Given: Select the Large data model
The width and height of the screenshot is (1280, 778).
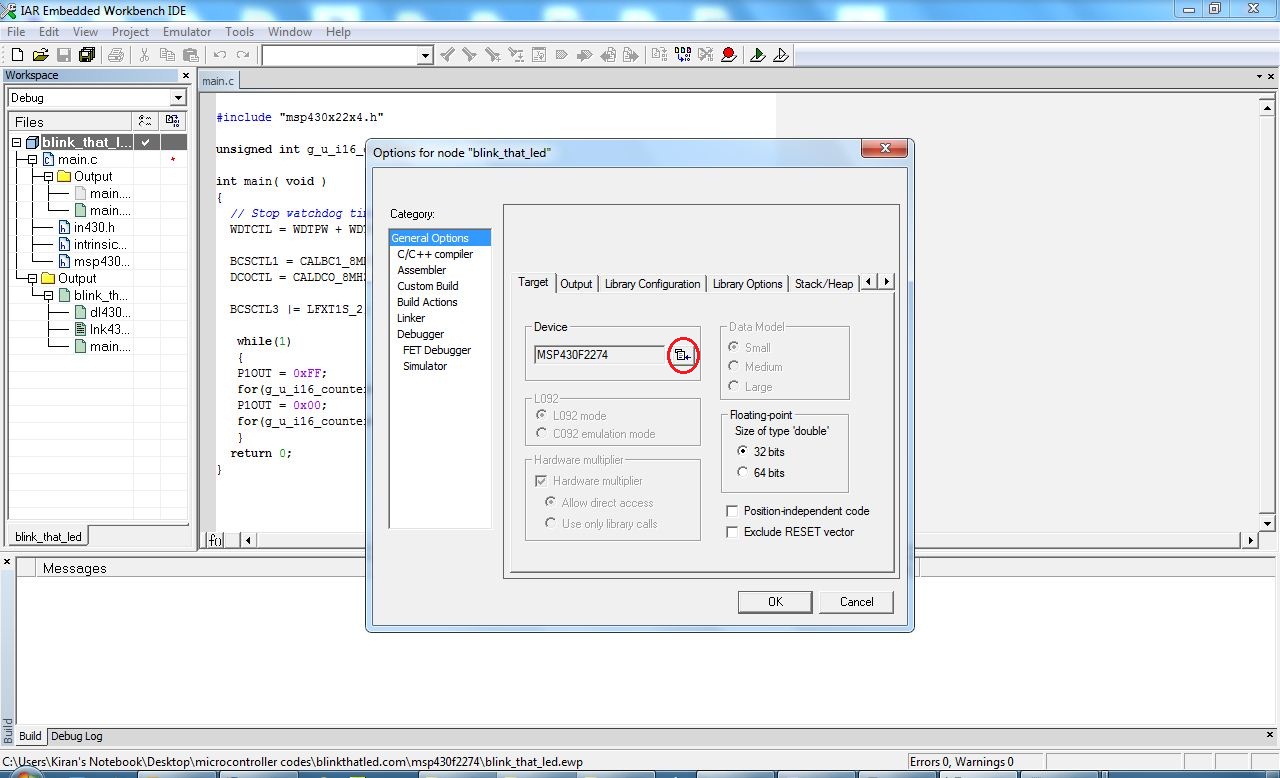Looking at the screenshot, I should pyautogui.click(x=734, y=386).
